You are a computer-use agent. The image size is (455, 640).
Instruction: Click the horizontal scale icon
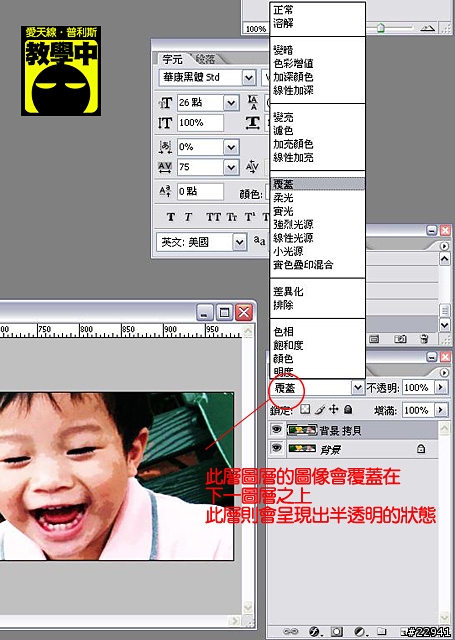point(253,123)
